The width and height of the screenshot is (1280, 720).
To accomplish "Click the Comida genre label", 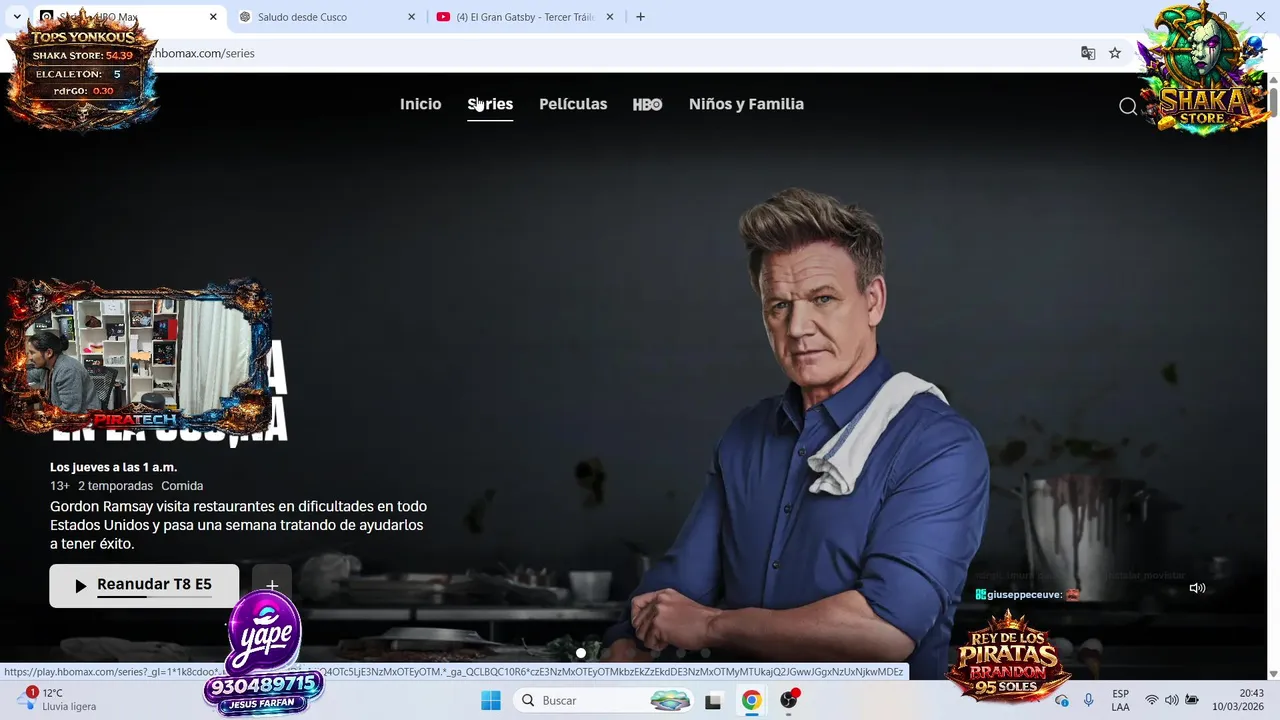I will 182,486.
